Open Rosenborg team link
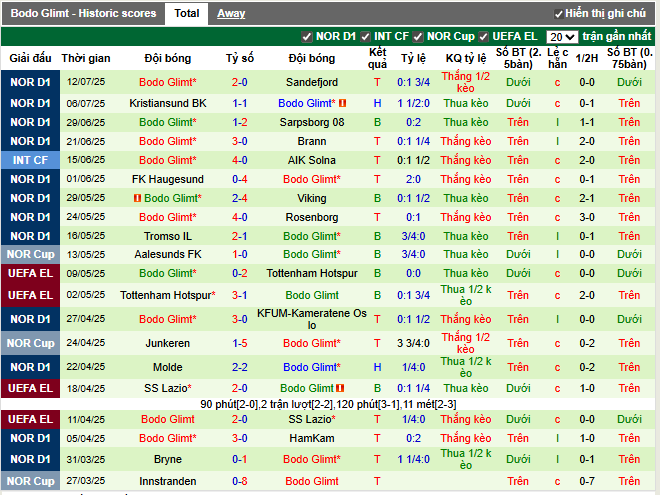The height and width of the screenshot is (495, 660). click(312, 217)
